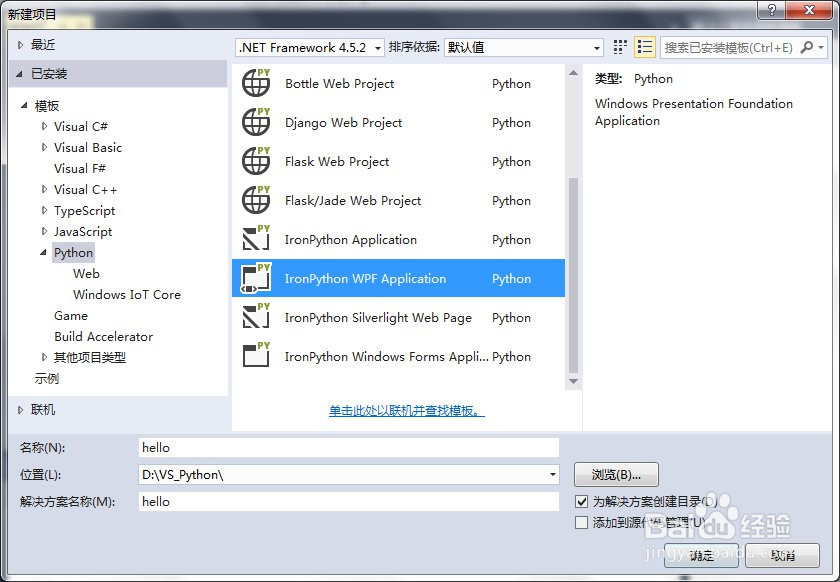Click the 解决方案名称 input field
Viewport: 840px width, 582px height.
pyautogui.click(x=349, y=502)
